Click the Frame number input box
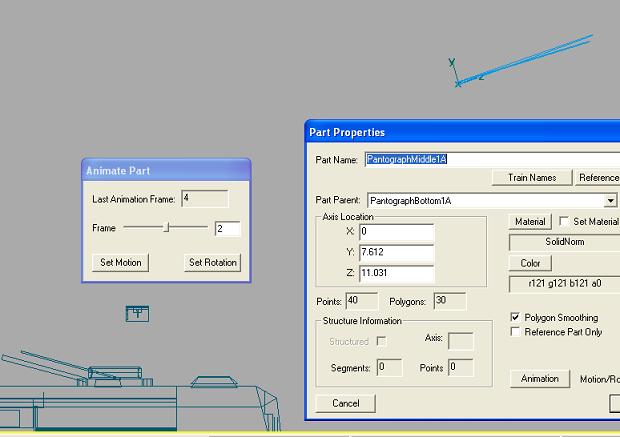The image size is (620, 437). 227,229
